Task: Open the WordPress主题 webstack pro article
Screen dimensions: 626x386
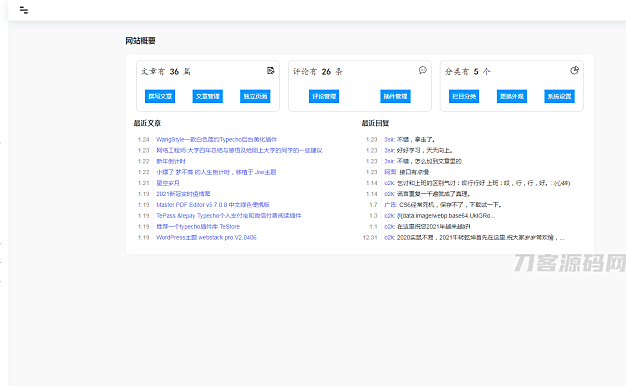Action: click(x=206, y=238)
